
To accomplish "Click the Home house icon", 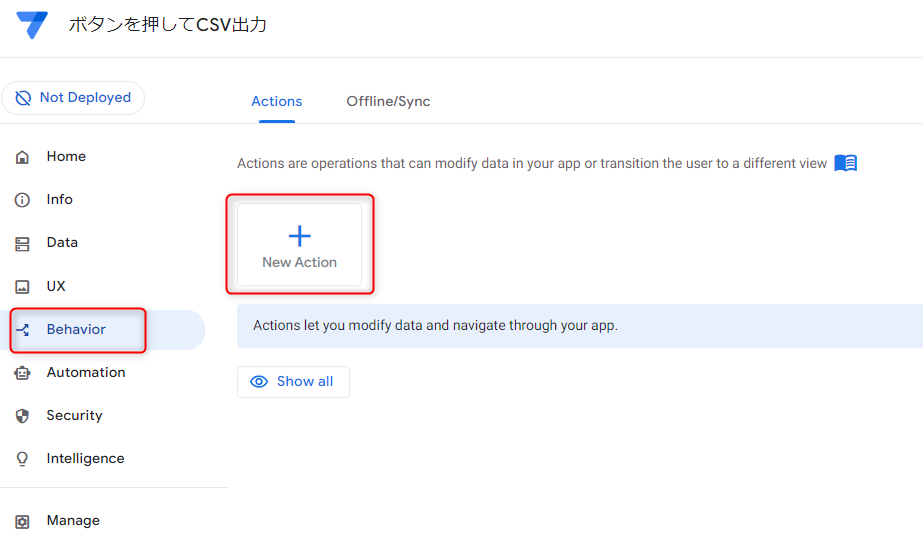I will 22,157.
